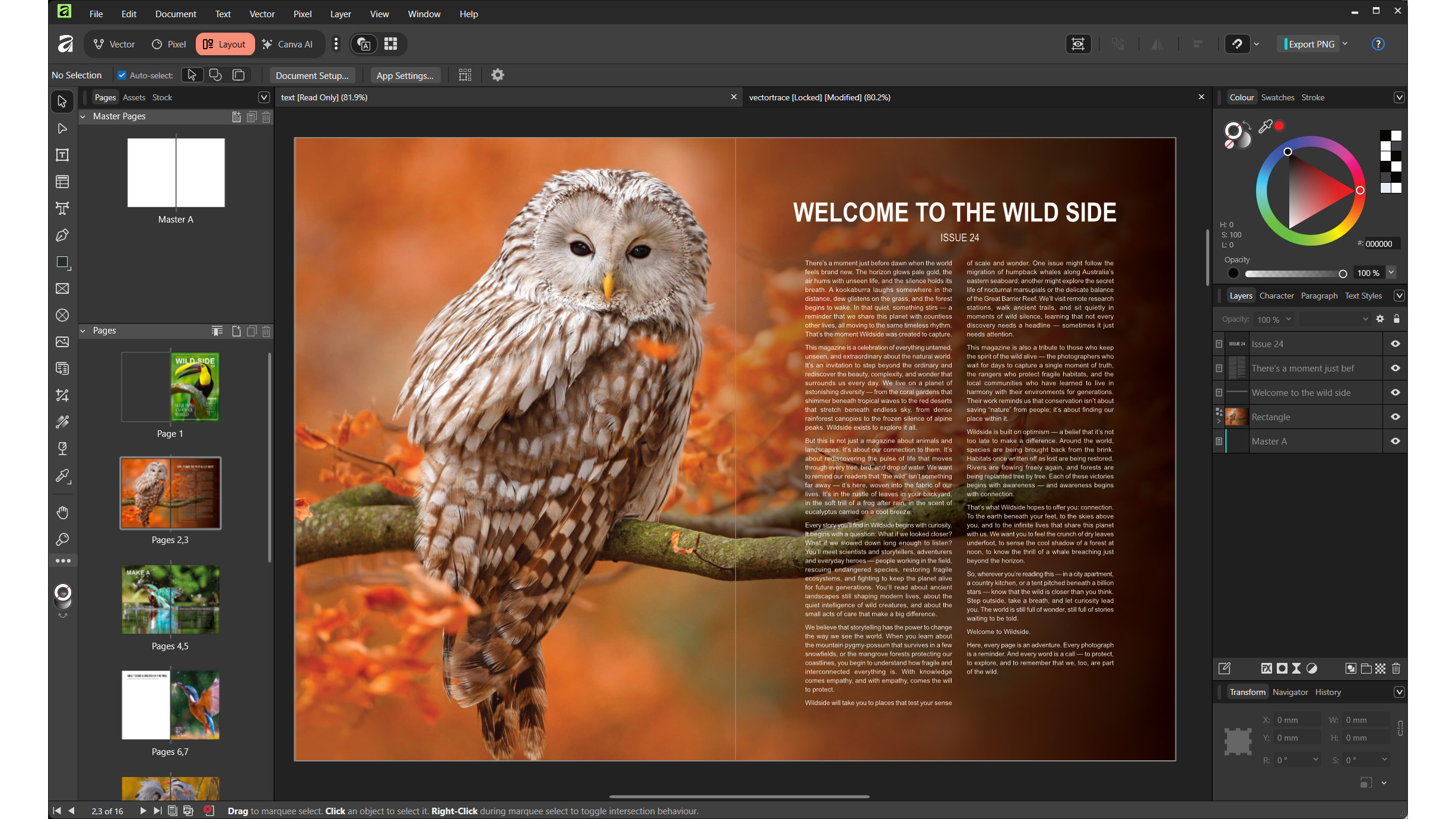Uncheck the Auto-select checkbox
The image size is (1456, 819).
point(122,75)
